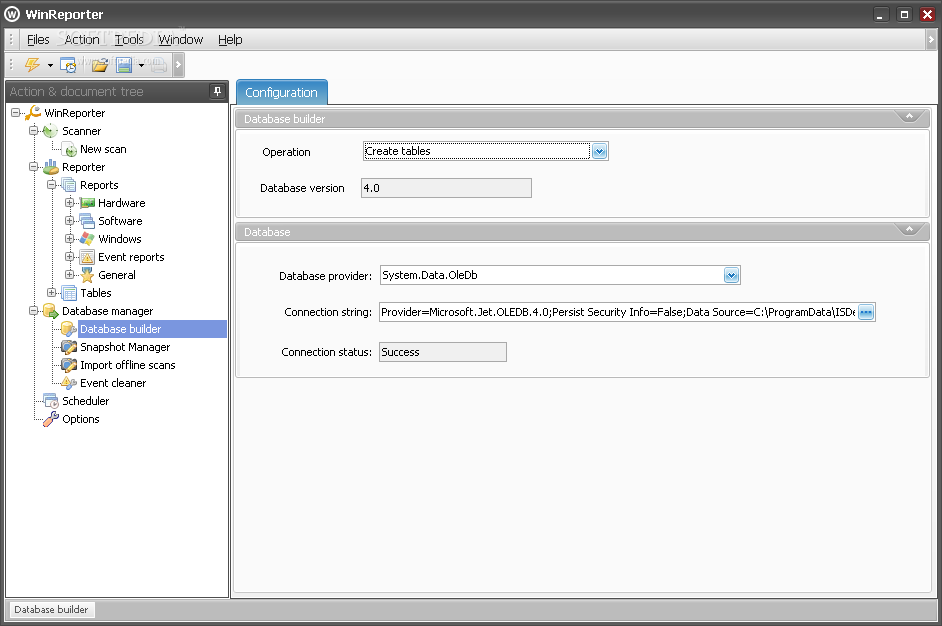Viewport: 942px width, 626px height.
Task: Select the Configuration tab
Action: (282, 93)
